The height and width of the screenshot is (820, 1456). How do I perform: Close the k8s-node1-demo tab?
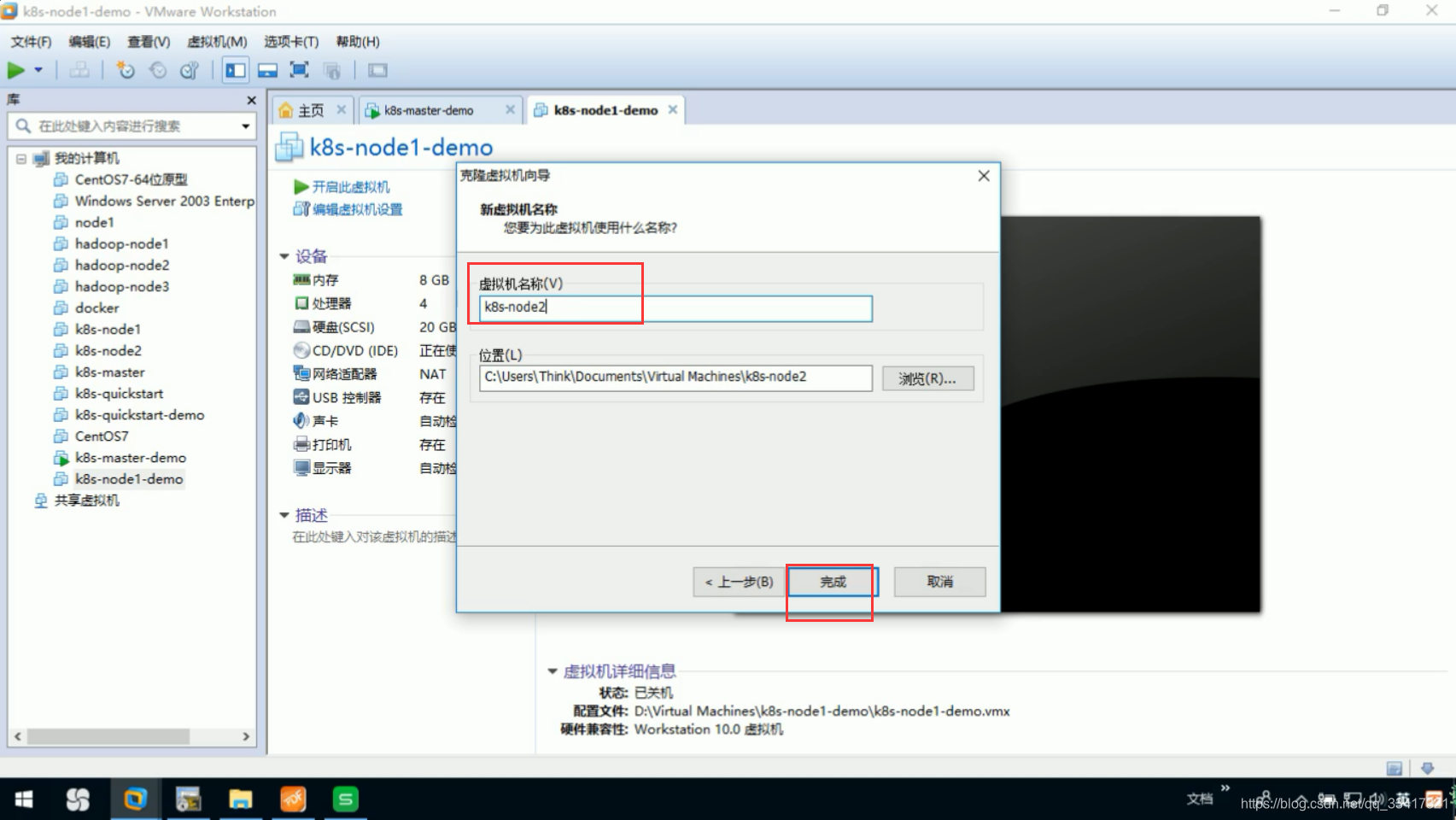(x=673, y=109)
